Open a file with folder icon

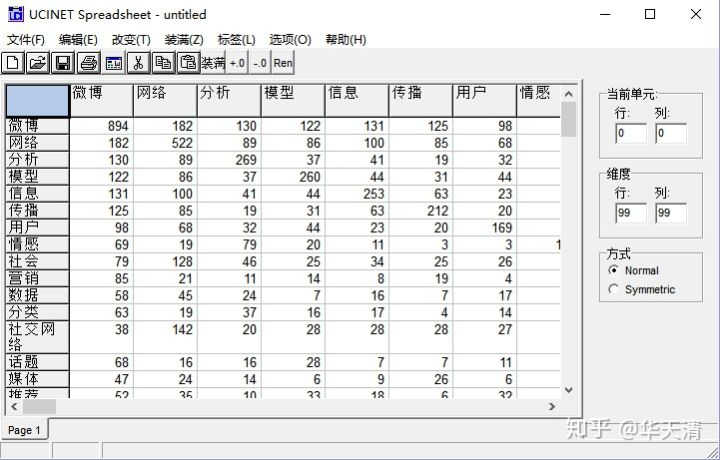click(x=38, y=63)
